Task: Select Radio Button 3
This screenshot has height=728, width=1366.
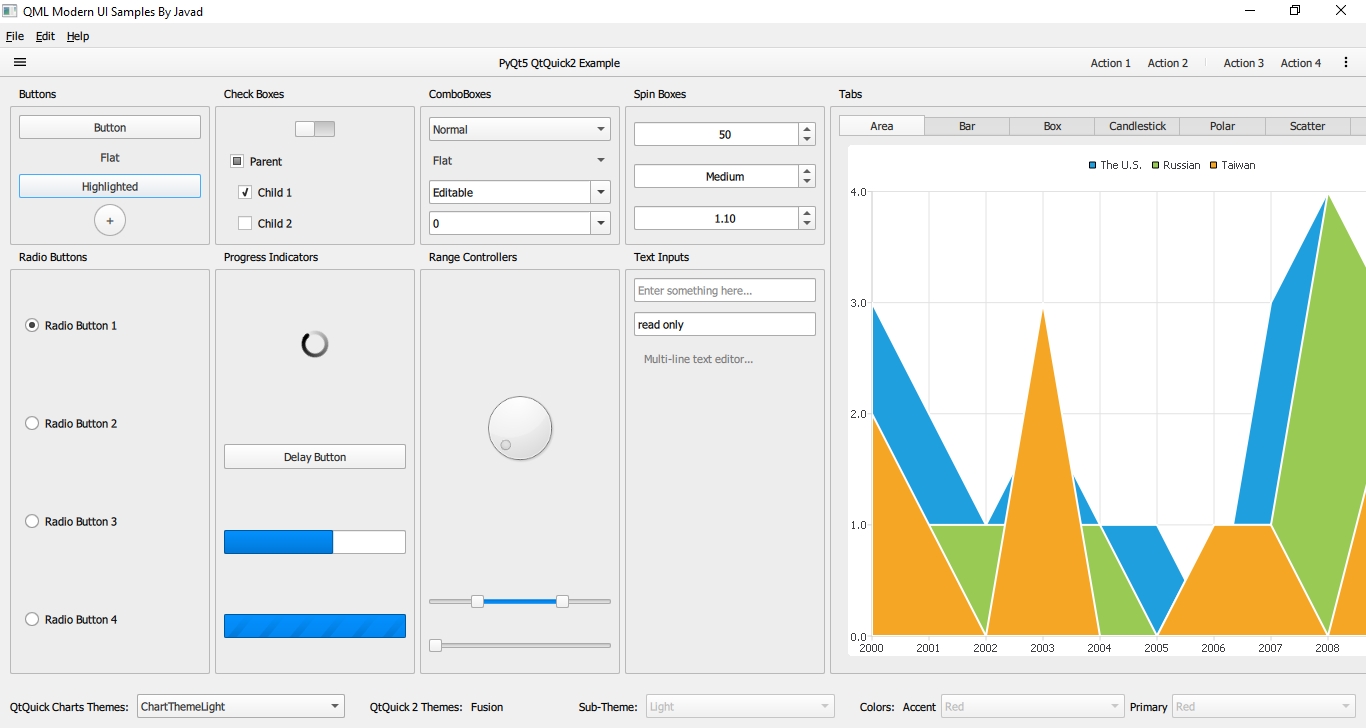Action: click(32, 521)
